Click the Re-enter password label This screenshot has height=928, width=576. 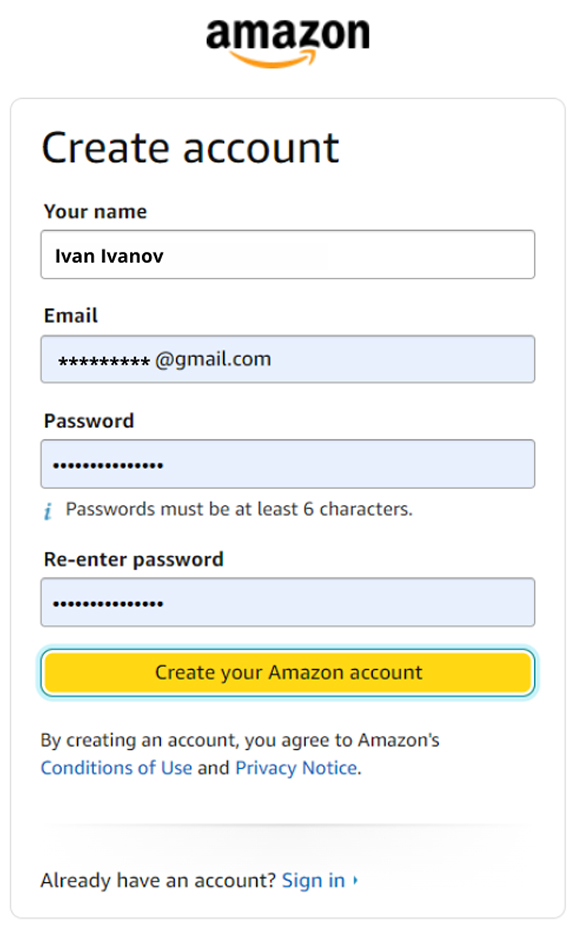(134, 559)
